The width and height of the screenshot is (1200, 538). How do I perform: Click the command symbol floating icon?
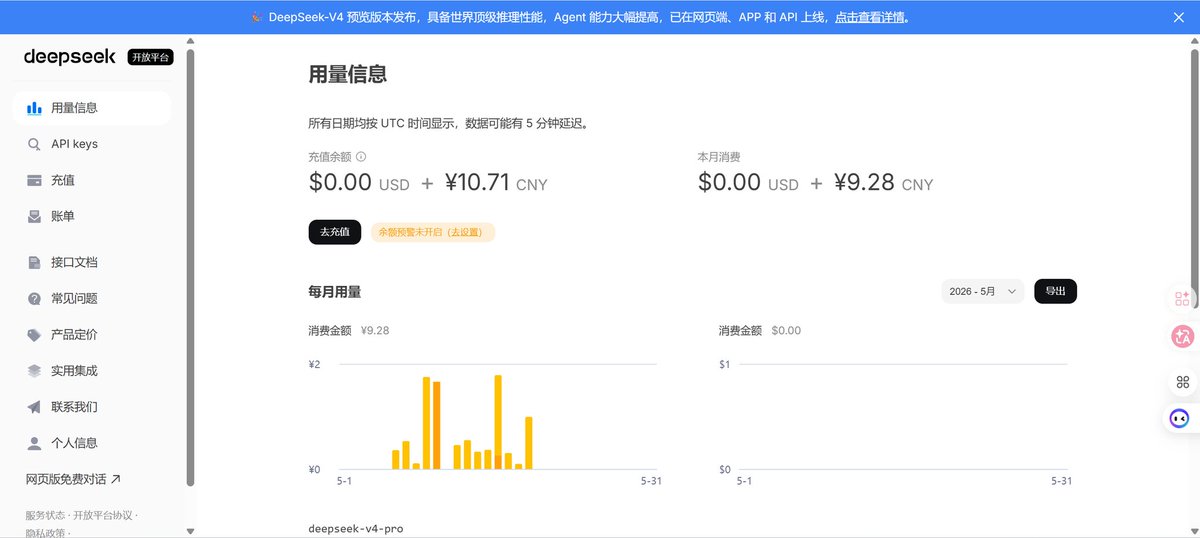[x=1183, y=381]
